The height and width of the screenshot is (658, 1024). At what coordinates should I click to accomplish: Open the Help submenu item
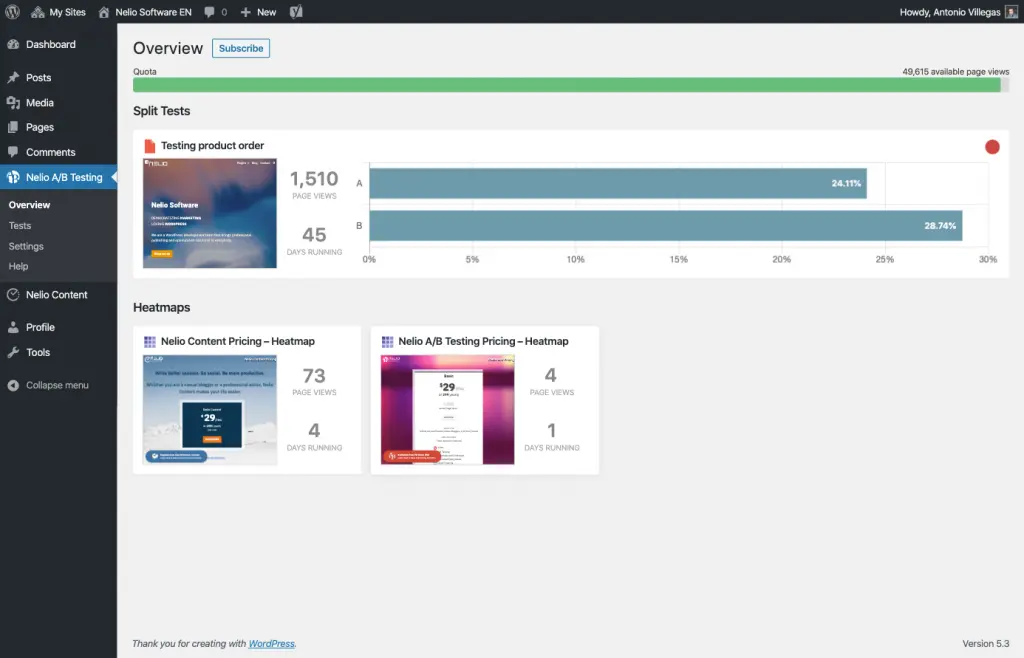pos(18,266)
